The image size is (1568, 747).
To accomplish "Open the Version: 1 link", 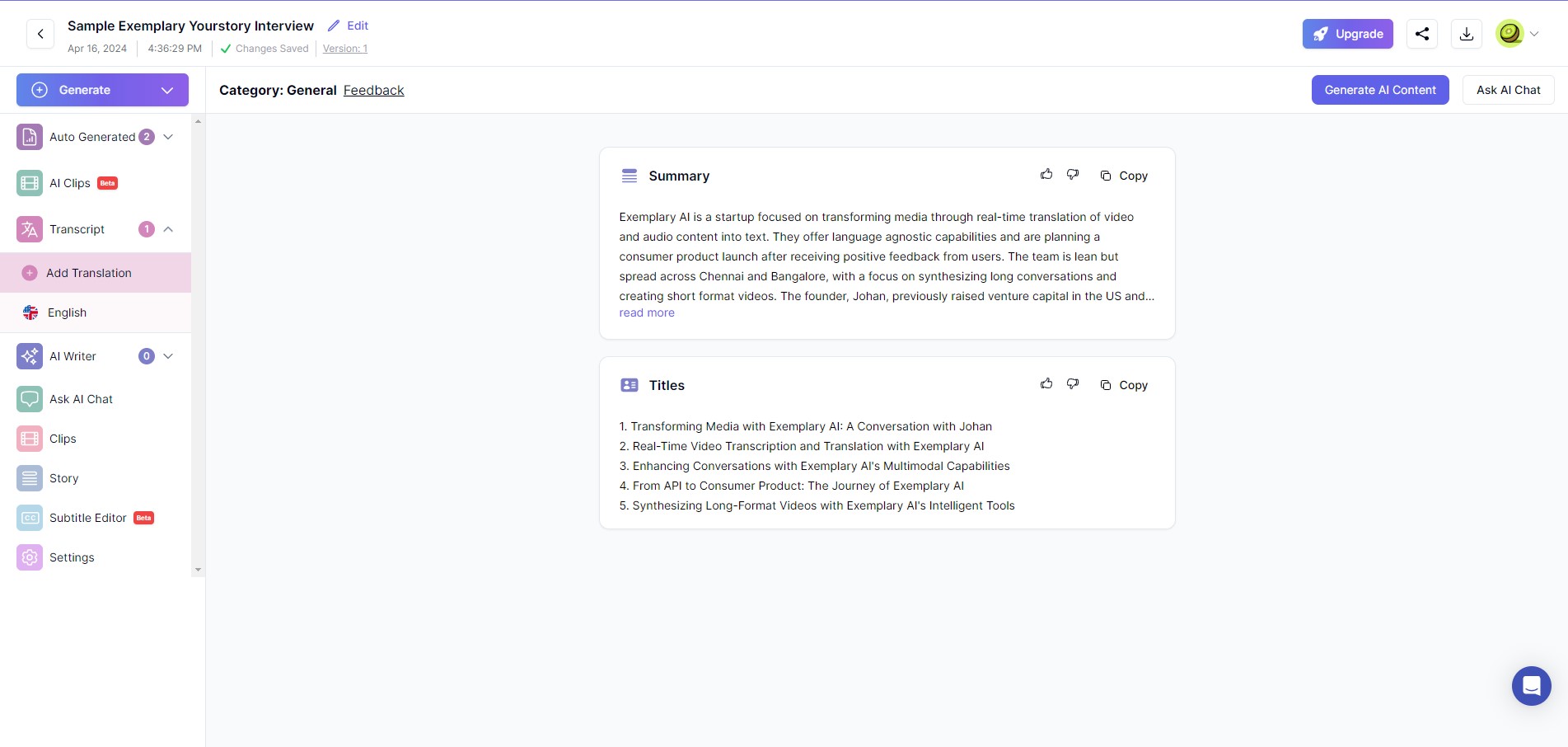I will coord(345,49).
